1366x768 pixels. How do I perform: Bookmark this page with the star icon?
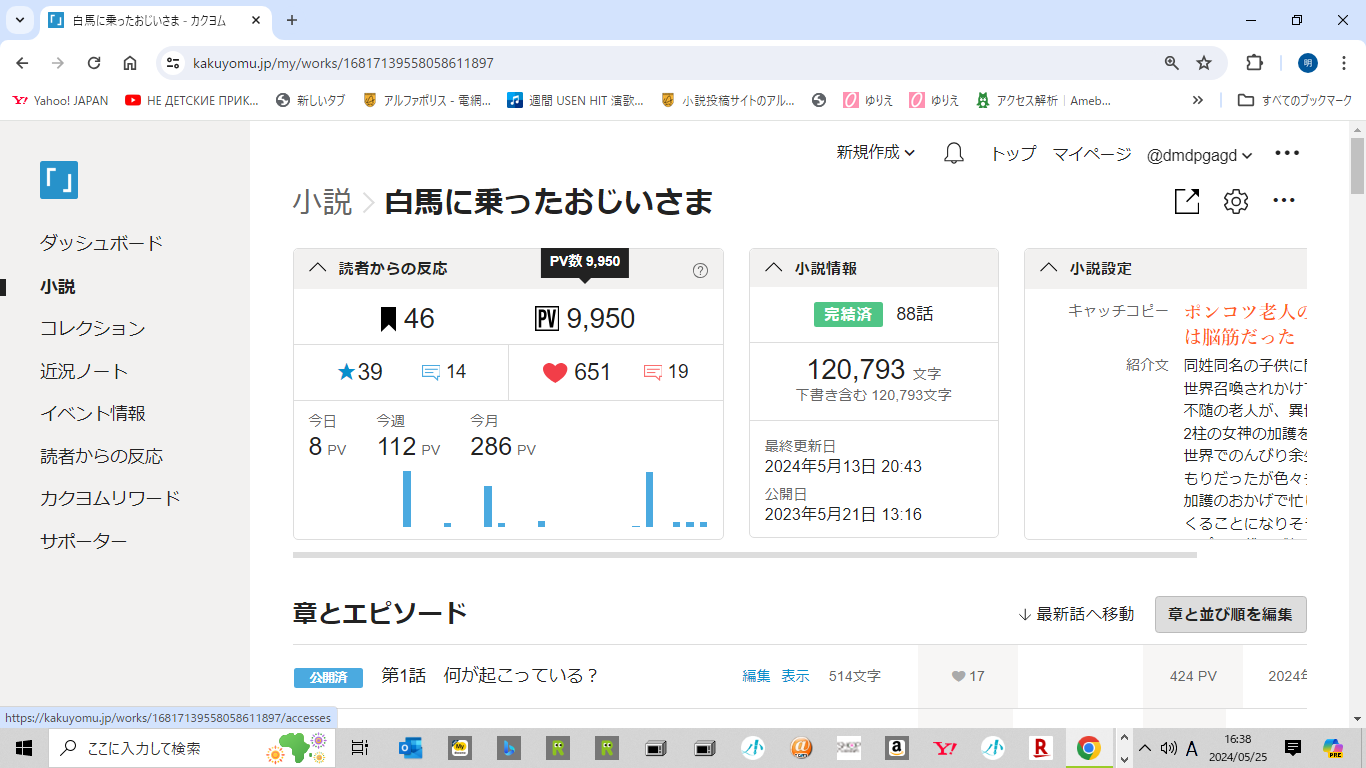point(1204,63)
